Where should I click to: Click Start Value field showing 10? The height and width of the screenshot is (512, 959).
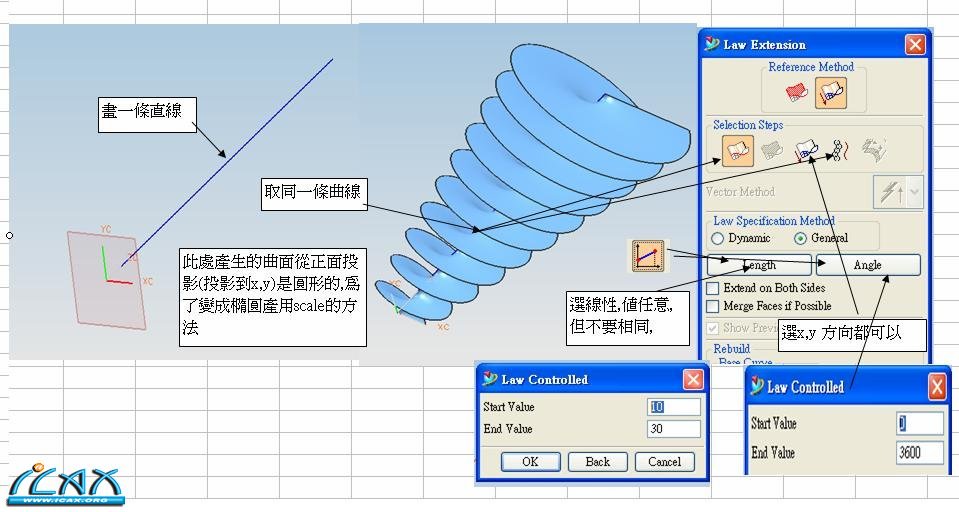(x=674, y=407)
